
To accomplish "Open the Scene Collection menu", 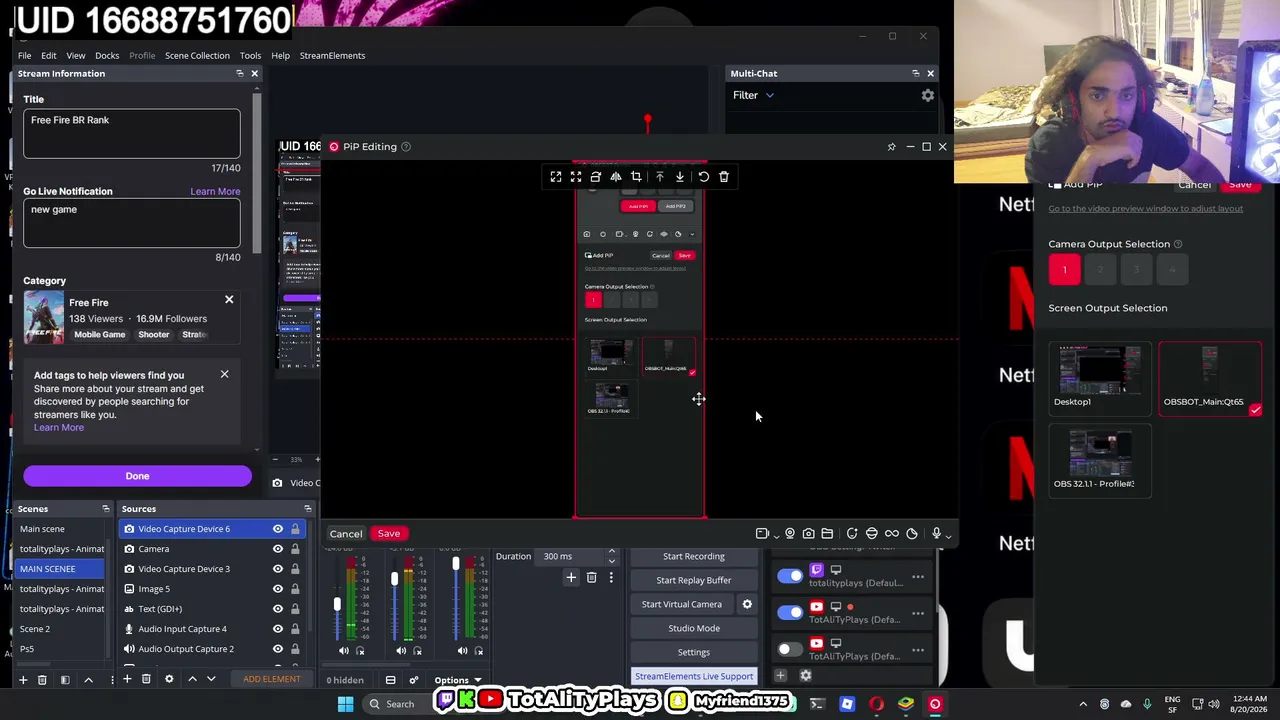I will click(197, 56).
